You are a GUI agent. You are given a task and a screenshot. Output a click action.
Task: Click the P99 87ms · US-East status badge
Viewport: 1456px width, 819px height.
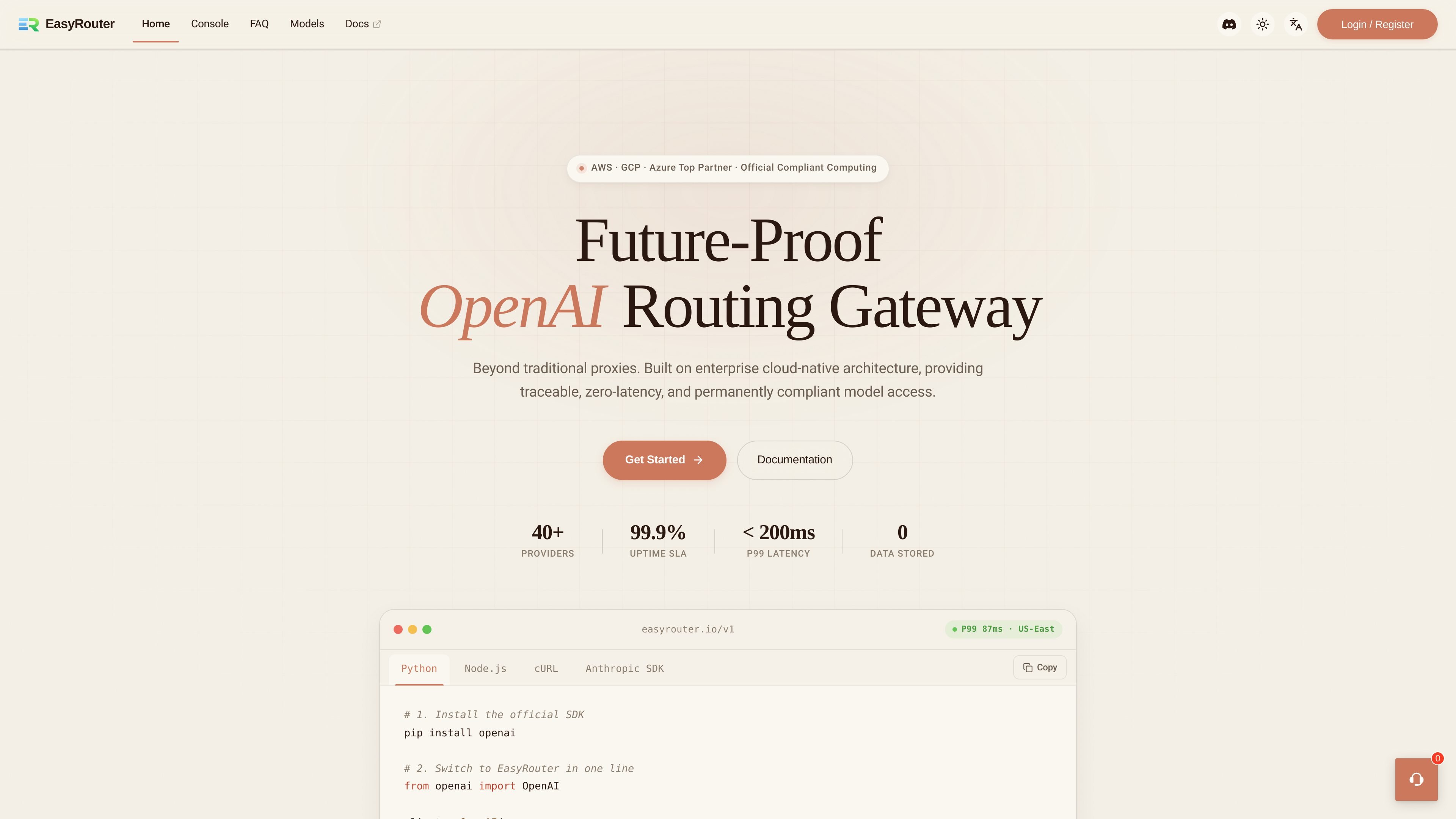pyautogui.click(x=1003, y=629)
